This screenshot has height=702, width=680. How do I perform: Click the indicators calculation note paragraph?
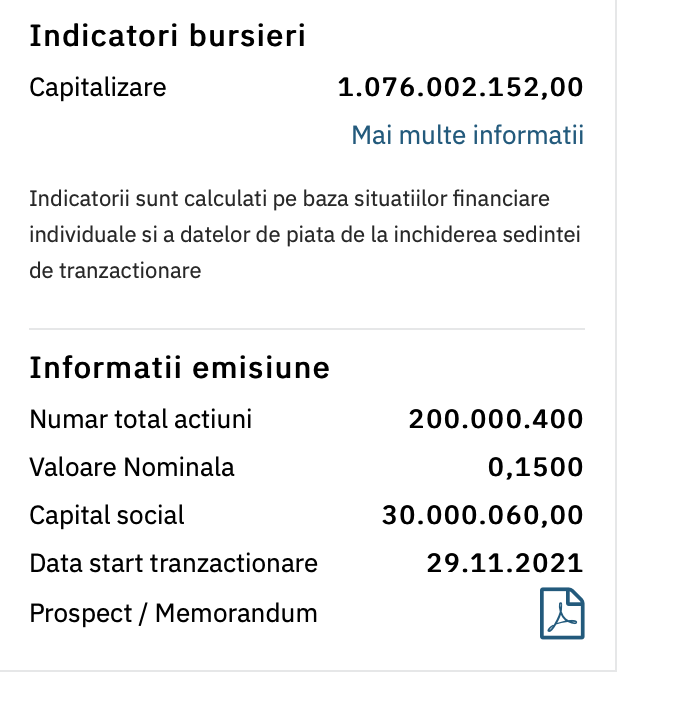[x=305, y=235]
